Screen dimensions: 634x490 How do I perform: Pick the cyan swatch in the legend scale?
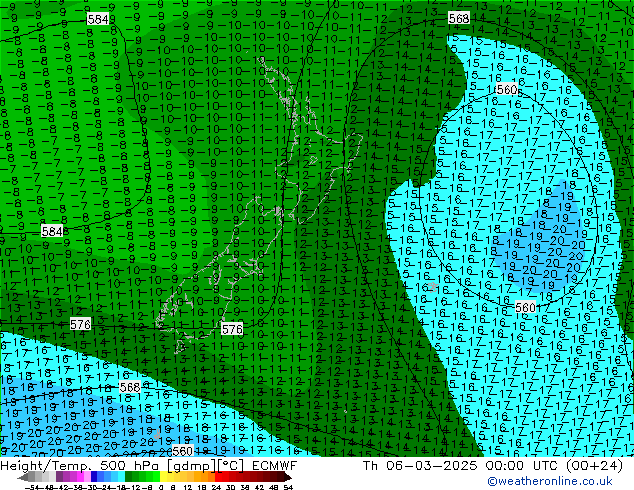121,477
